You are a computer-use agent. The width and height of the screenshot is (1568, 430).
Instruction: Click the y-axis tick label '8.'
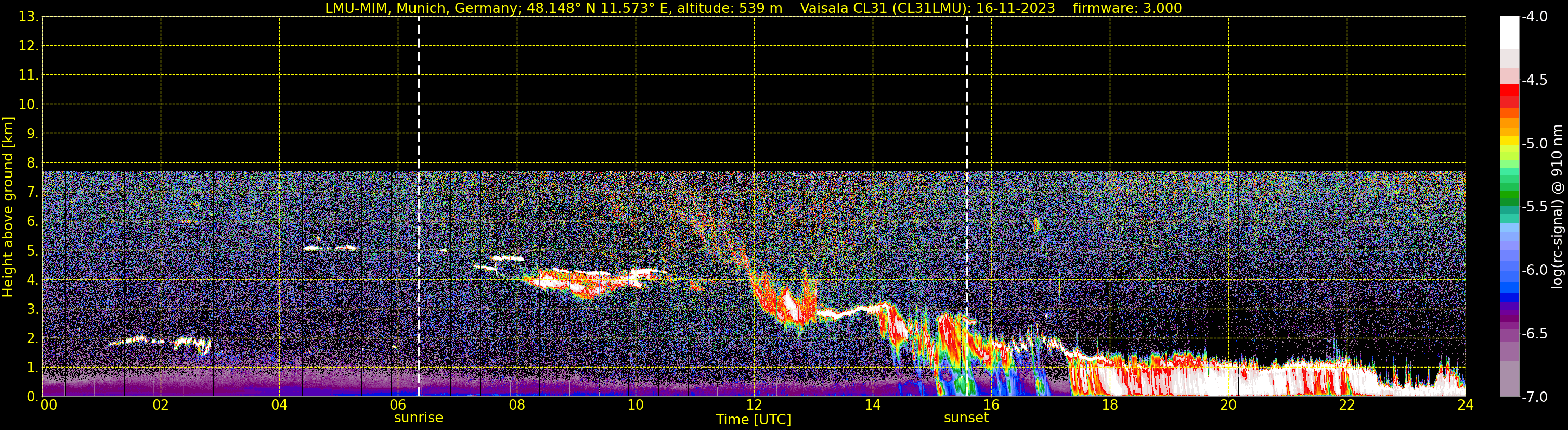coord(32,162)
